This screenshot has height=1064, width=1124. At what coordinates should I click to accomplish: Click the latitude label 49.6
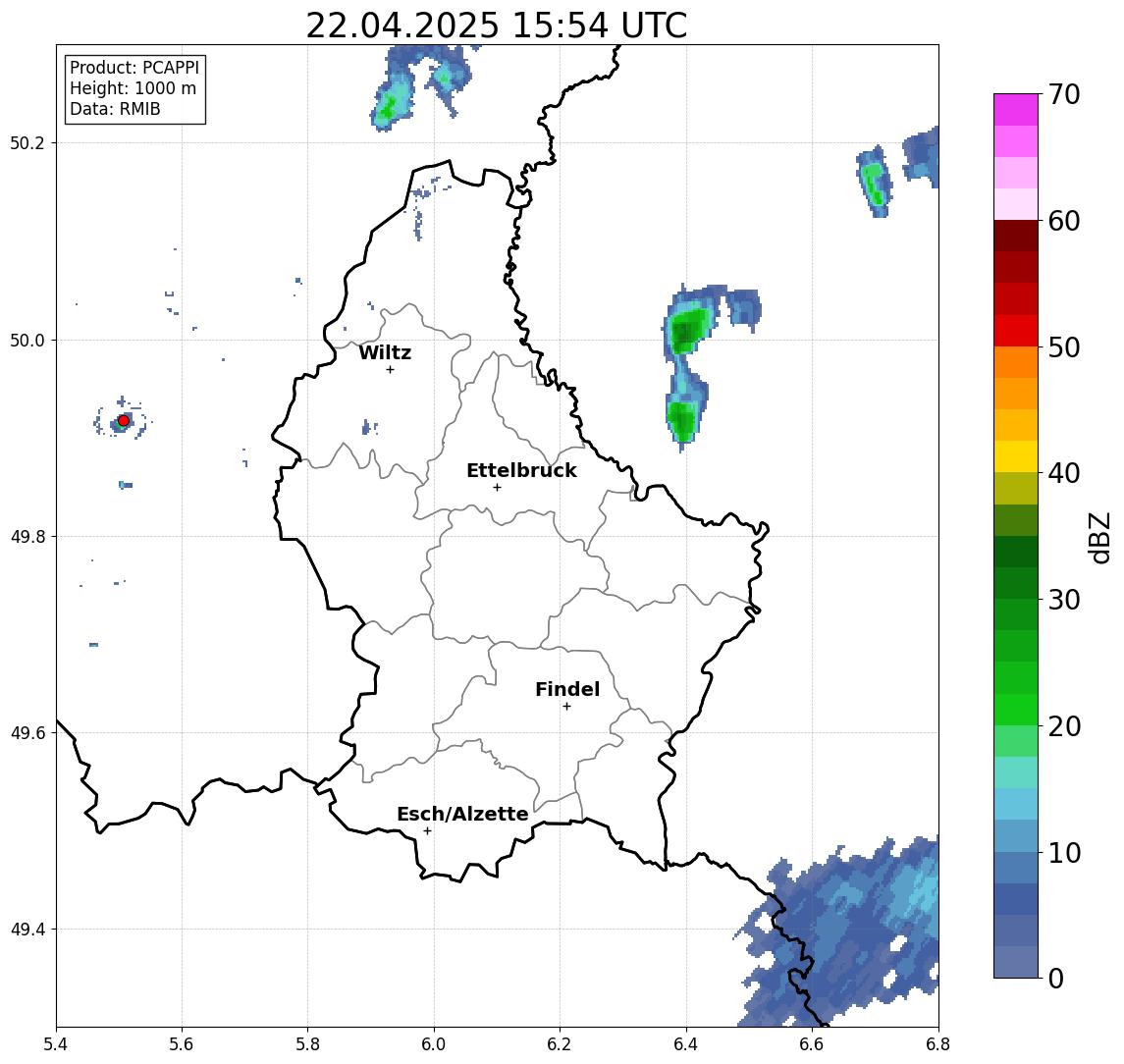coord(27,733)
